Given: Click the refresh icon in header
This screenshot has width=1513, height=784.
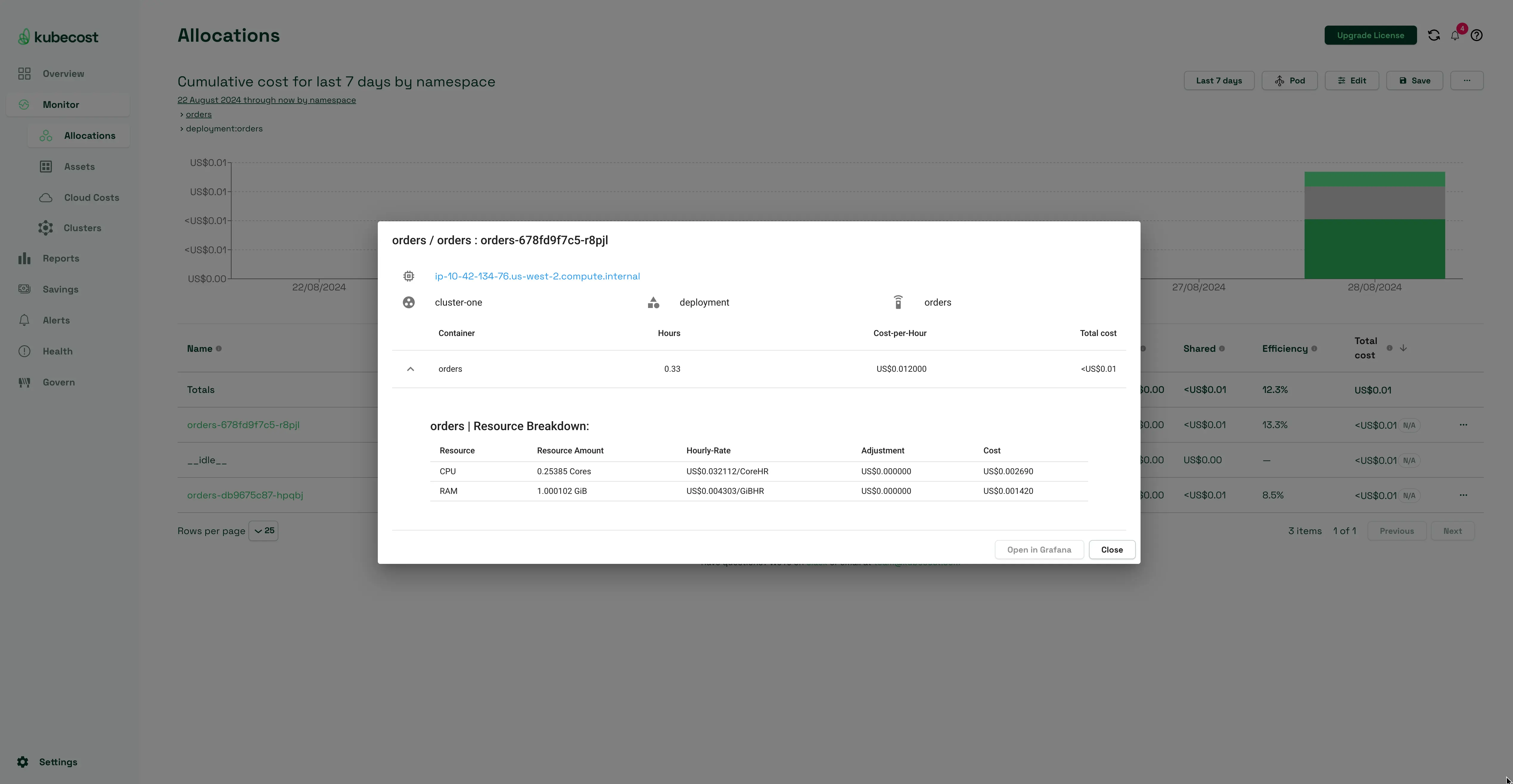Looking at the screenshot, I should (x=1434, y=35).
